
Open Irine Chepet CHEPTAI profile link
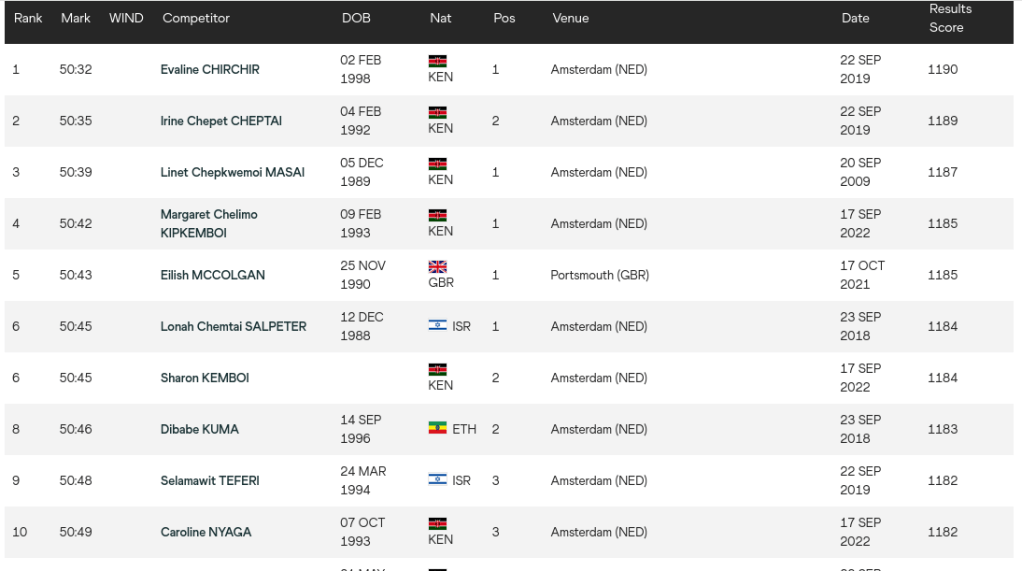[x=221, y=121]
